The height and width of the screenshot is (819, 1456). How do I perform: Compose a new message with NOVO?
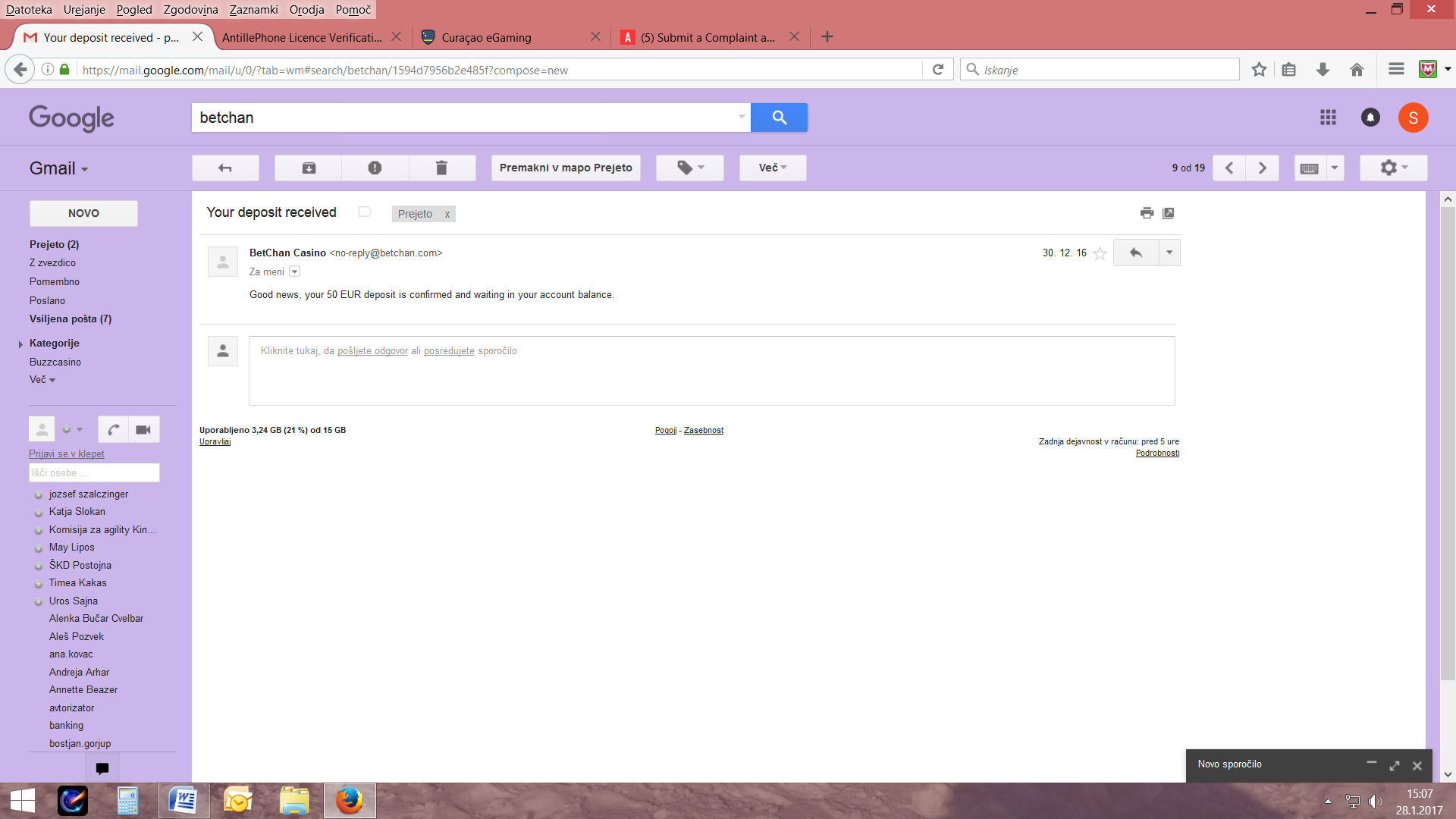[x=83, y=213]
